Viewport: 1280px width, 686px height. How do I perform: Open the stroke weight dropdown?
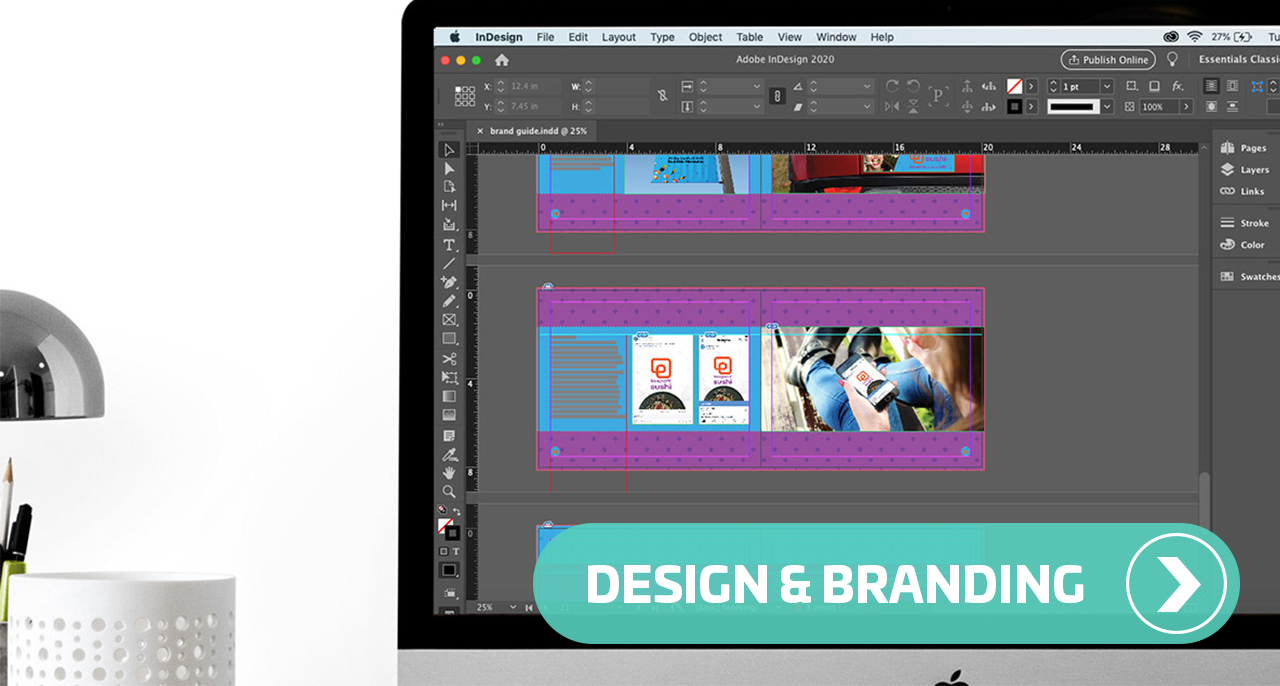(x=1107, y=86)
